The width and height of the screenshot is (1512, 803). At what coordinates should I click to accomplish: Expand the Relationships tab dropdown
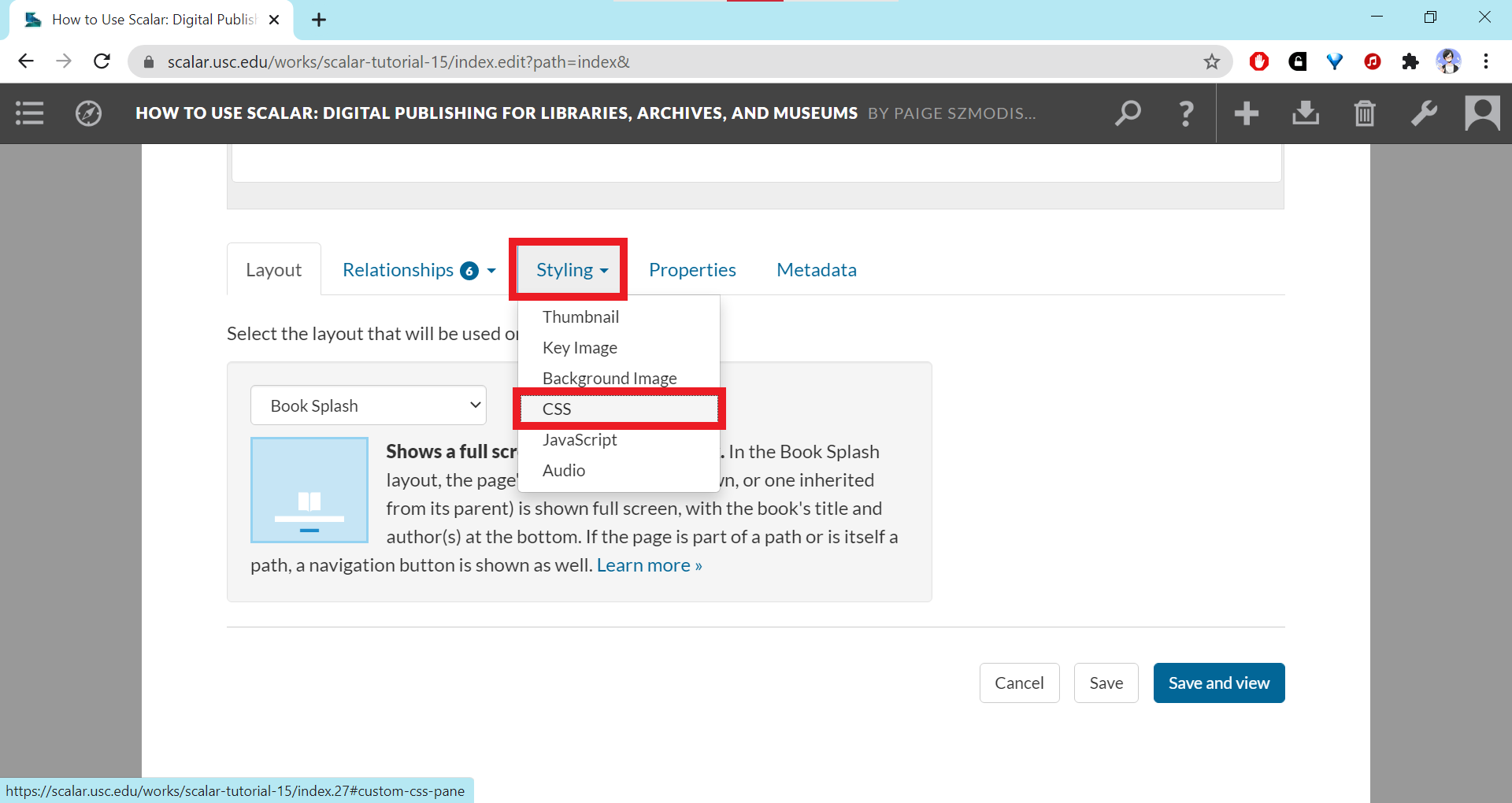click(418, 270)
